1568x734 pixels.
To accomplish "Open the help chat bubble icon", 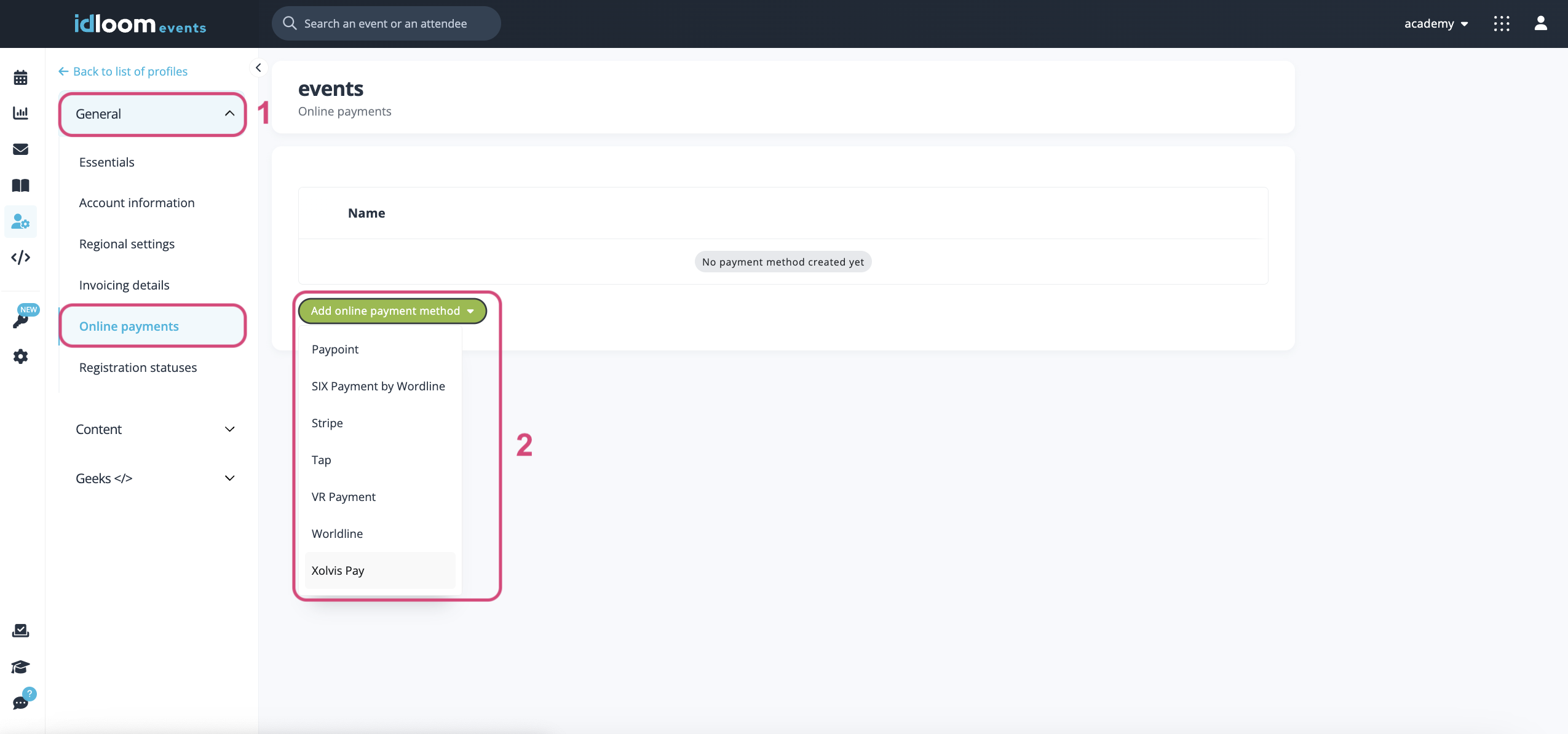I will [20, 703].
